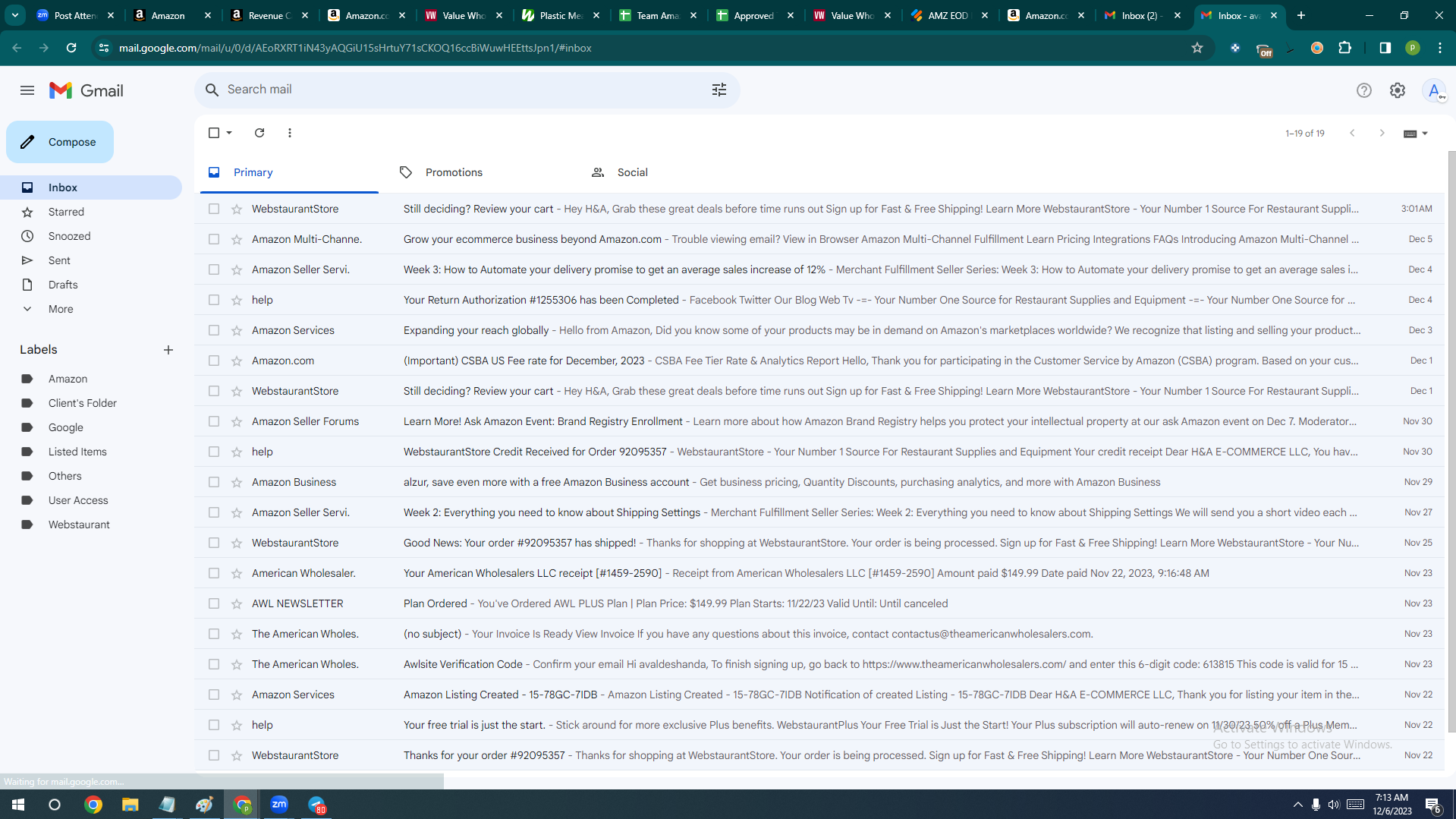Star the Amazon Multi-Channel email

237,239
